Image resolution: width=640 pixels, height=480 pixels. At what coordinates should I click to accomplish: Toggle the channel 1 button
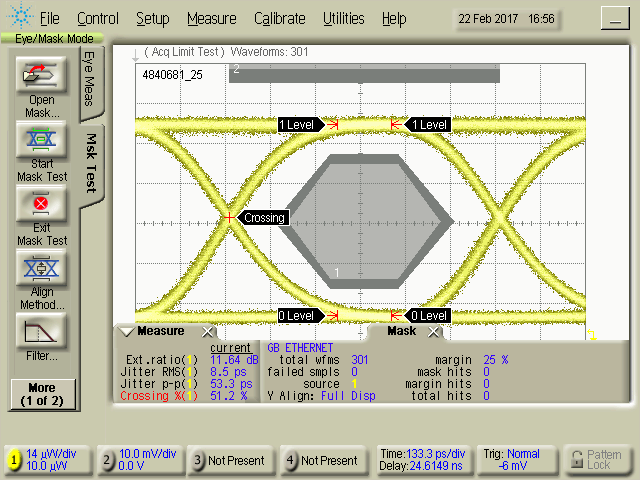pyautogui.click(x=14, y=460)
